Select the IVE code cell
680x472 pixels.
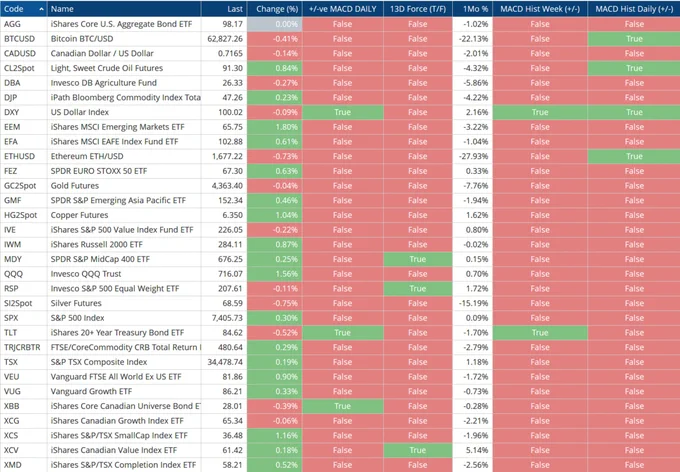pyautogui.click(x=24, y=230)
